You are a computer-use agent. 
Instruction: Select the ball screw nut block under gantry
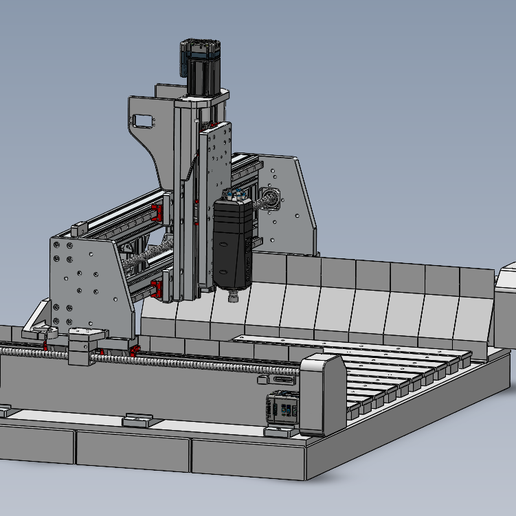click(87, 346)
